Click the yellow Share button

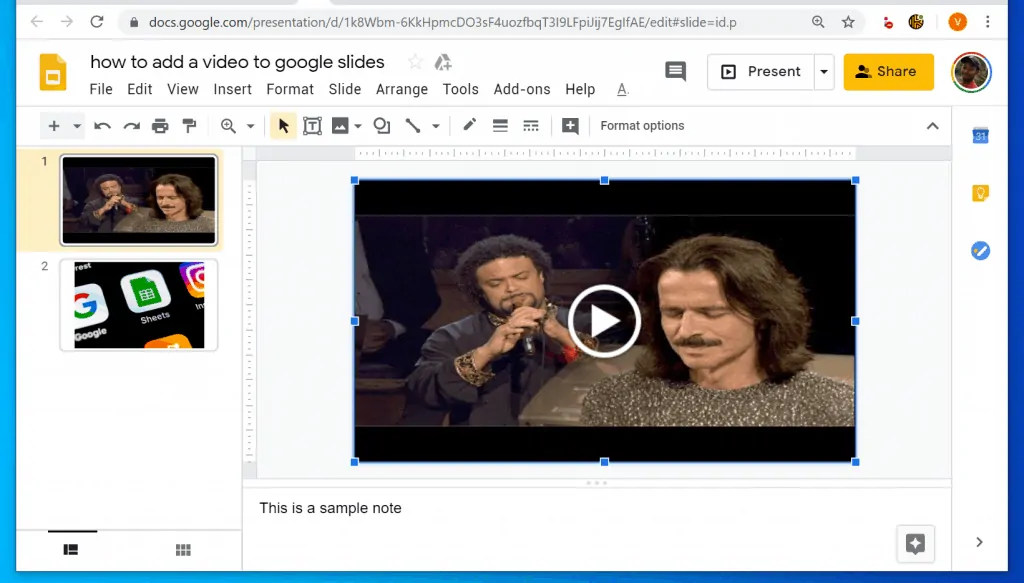point(888,72)
